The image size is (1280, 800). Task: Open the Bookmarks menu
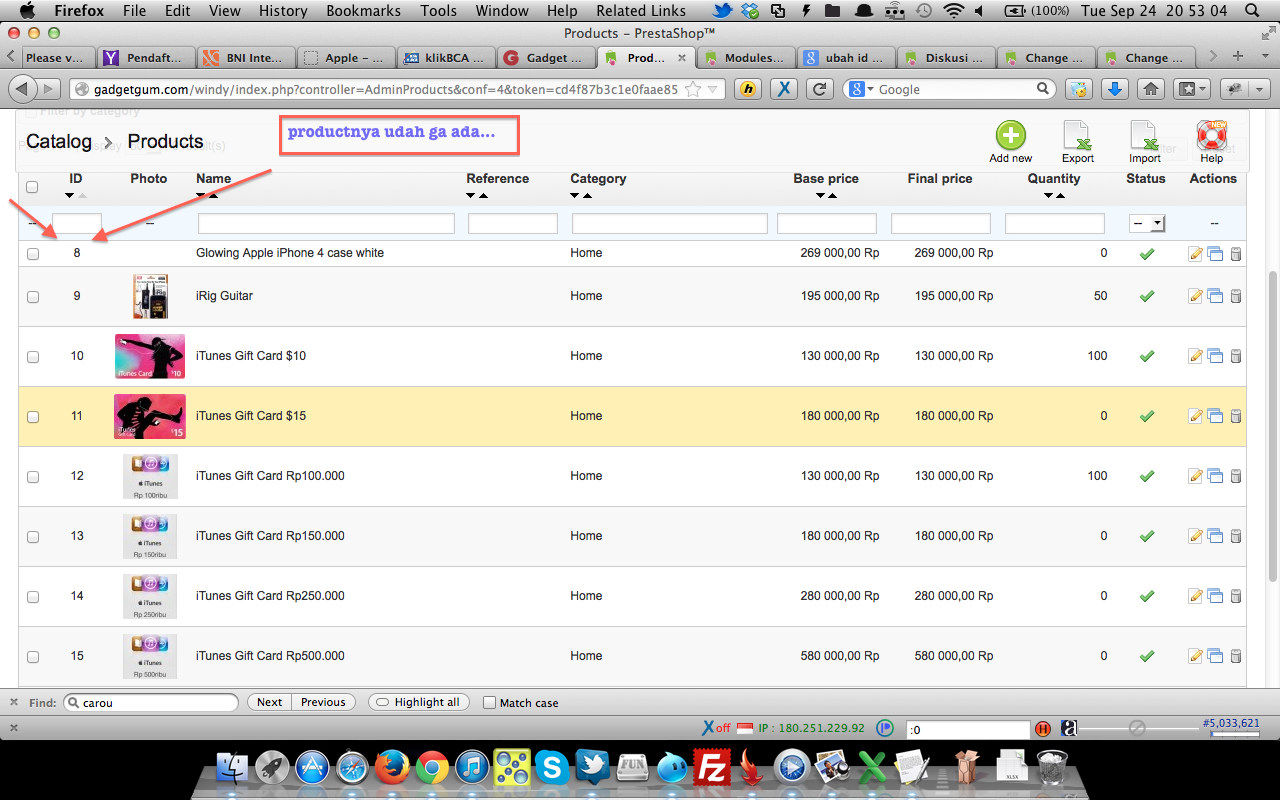coord(363,11)
